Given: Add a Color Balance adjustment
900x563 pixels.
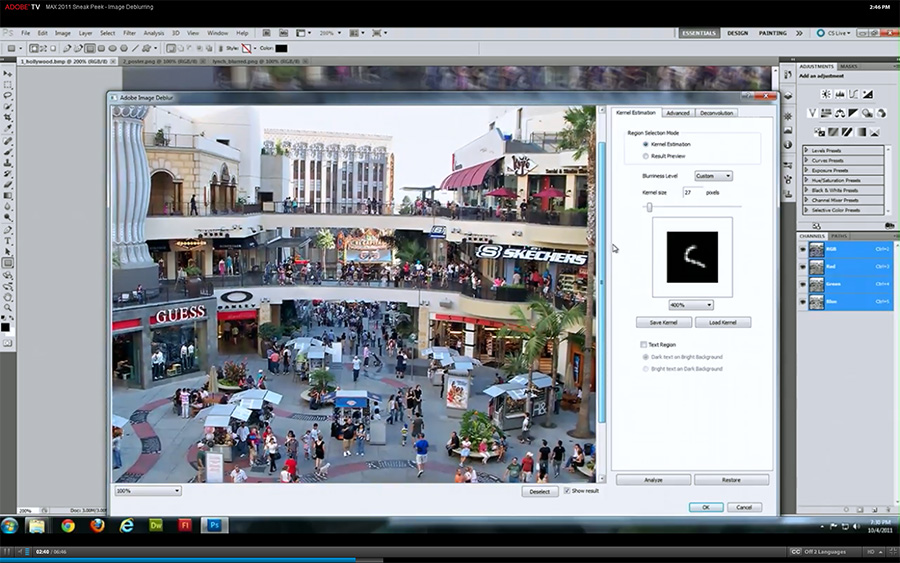Looking at the screenshot, I should click(840, 113).
